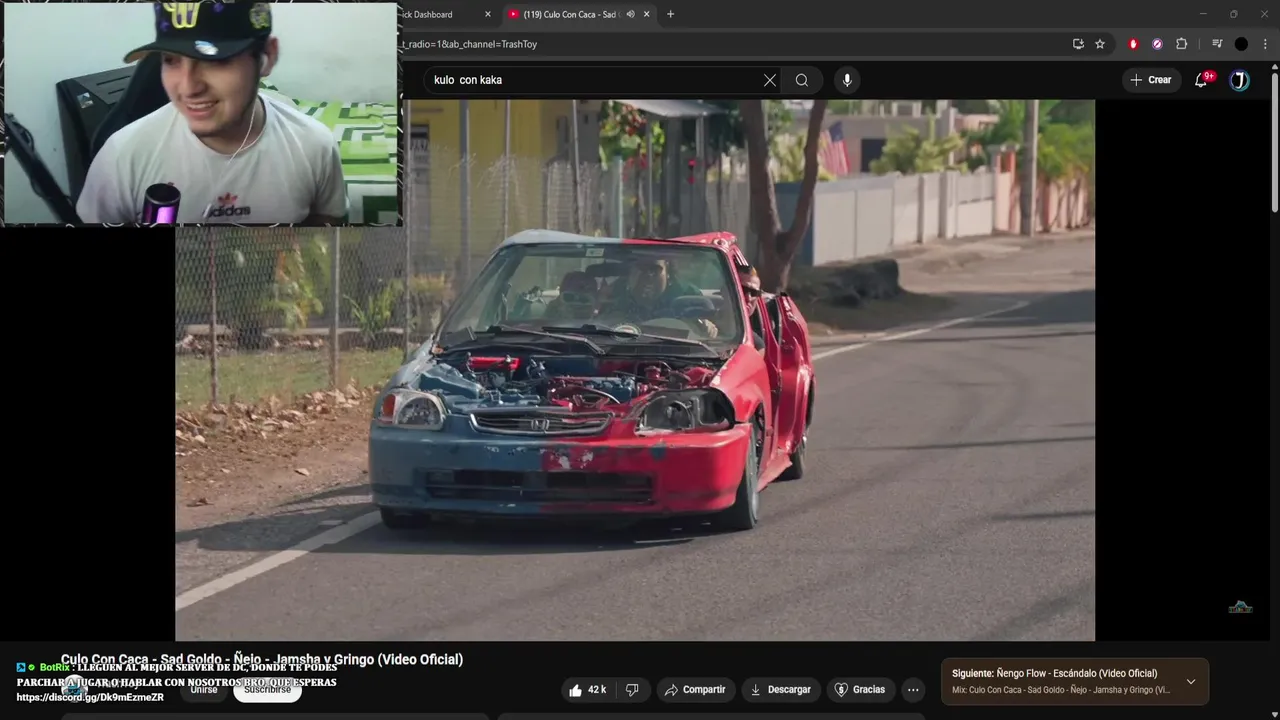Open the Extensions puzzle menu
Screen dimensions: 1280x720
point(1181,44)
